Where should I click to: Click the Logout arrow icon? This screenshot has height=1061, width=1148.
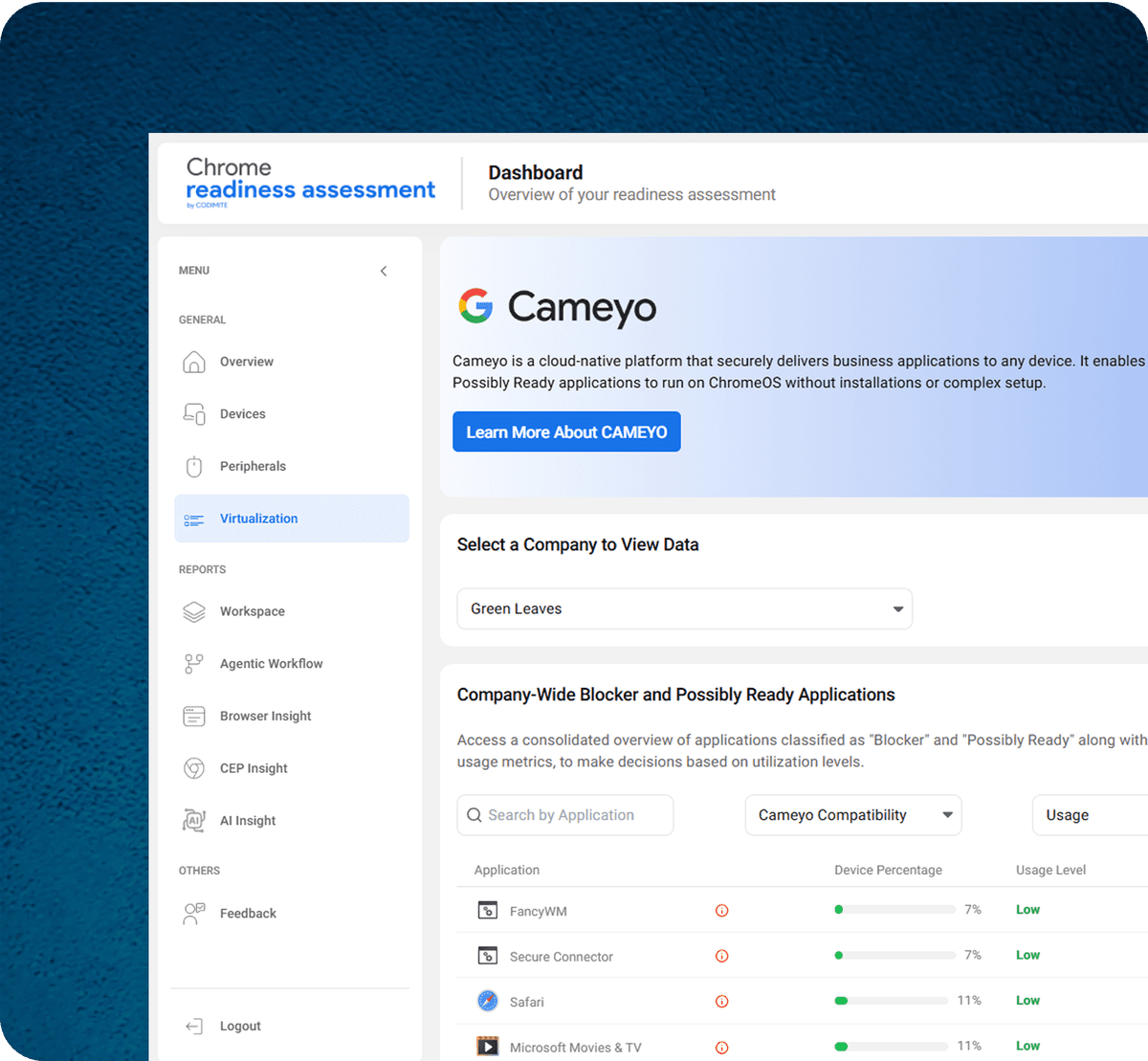click(194, 1026)
